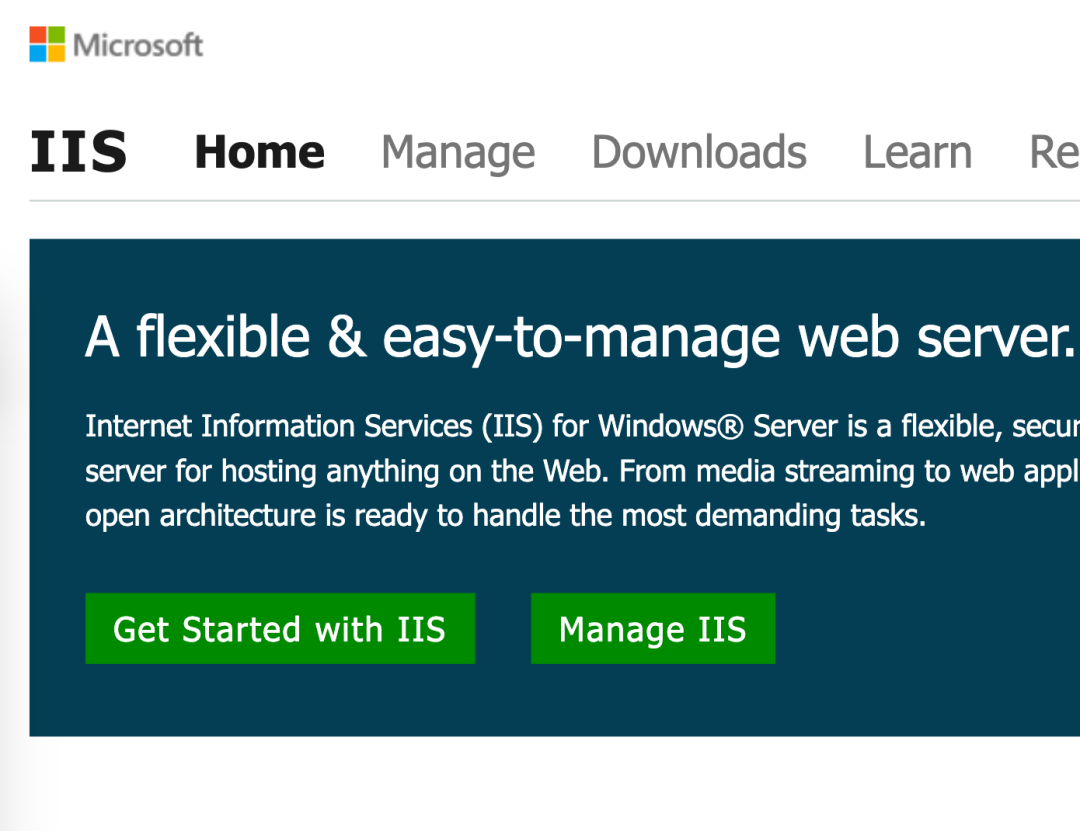The width and height of the screenshot is (1080, 831).
Task: Switch to the Learn navigation tab
Action: point(917,152)
